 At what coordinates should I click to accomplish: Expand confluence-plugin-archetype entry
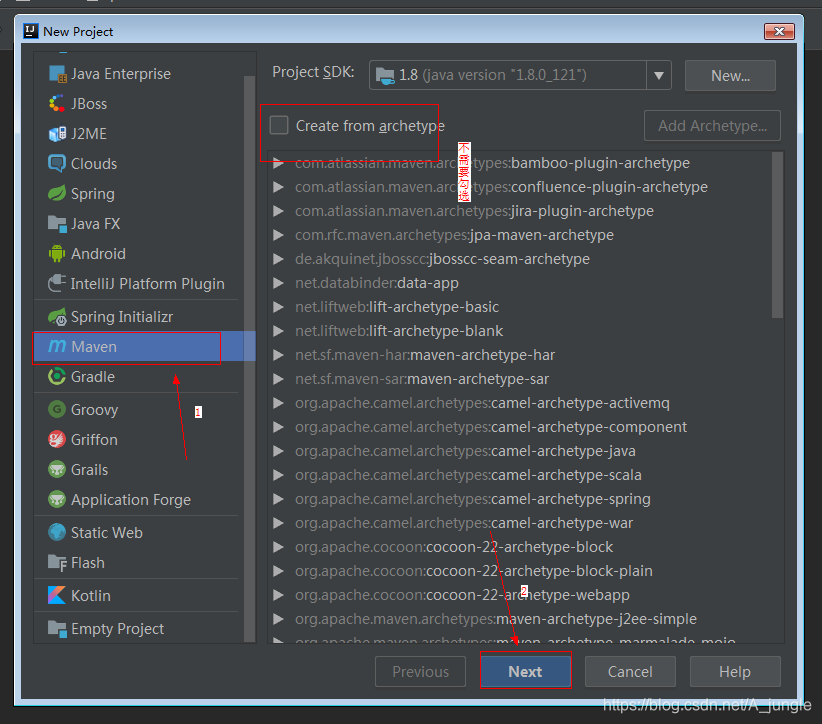[x=278, y=187]
